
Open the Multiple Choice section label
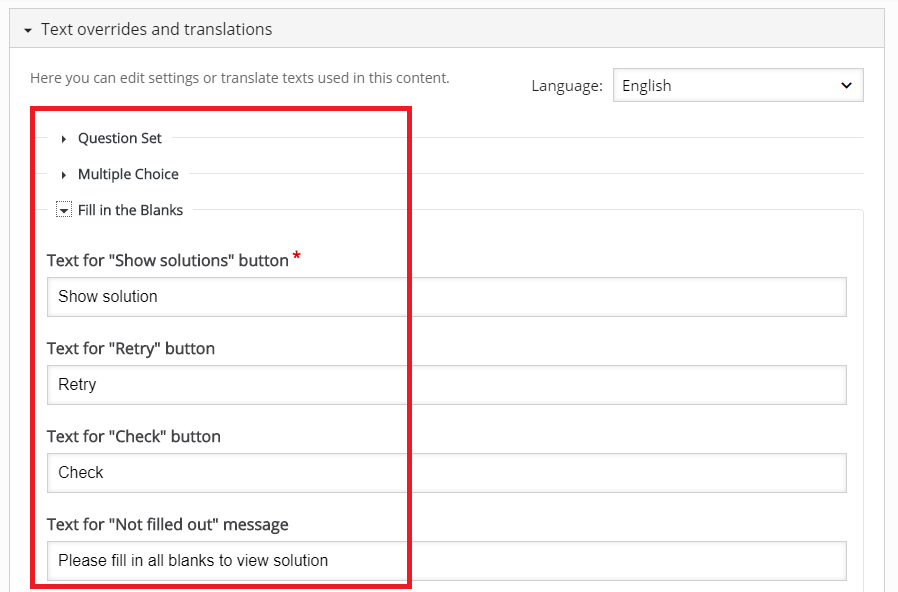128,174
